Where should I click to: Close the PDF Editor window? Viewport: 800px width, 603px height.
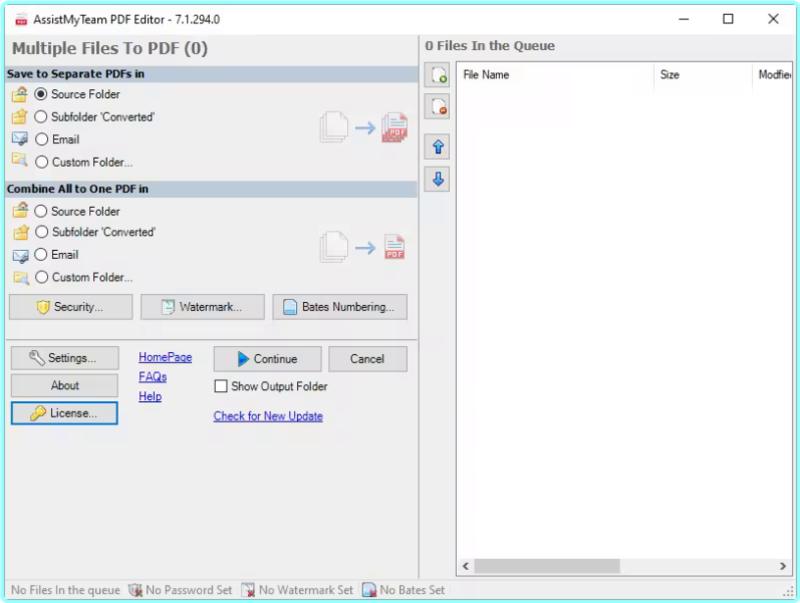pos(773,19)
